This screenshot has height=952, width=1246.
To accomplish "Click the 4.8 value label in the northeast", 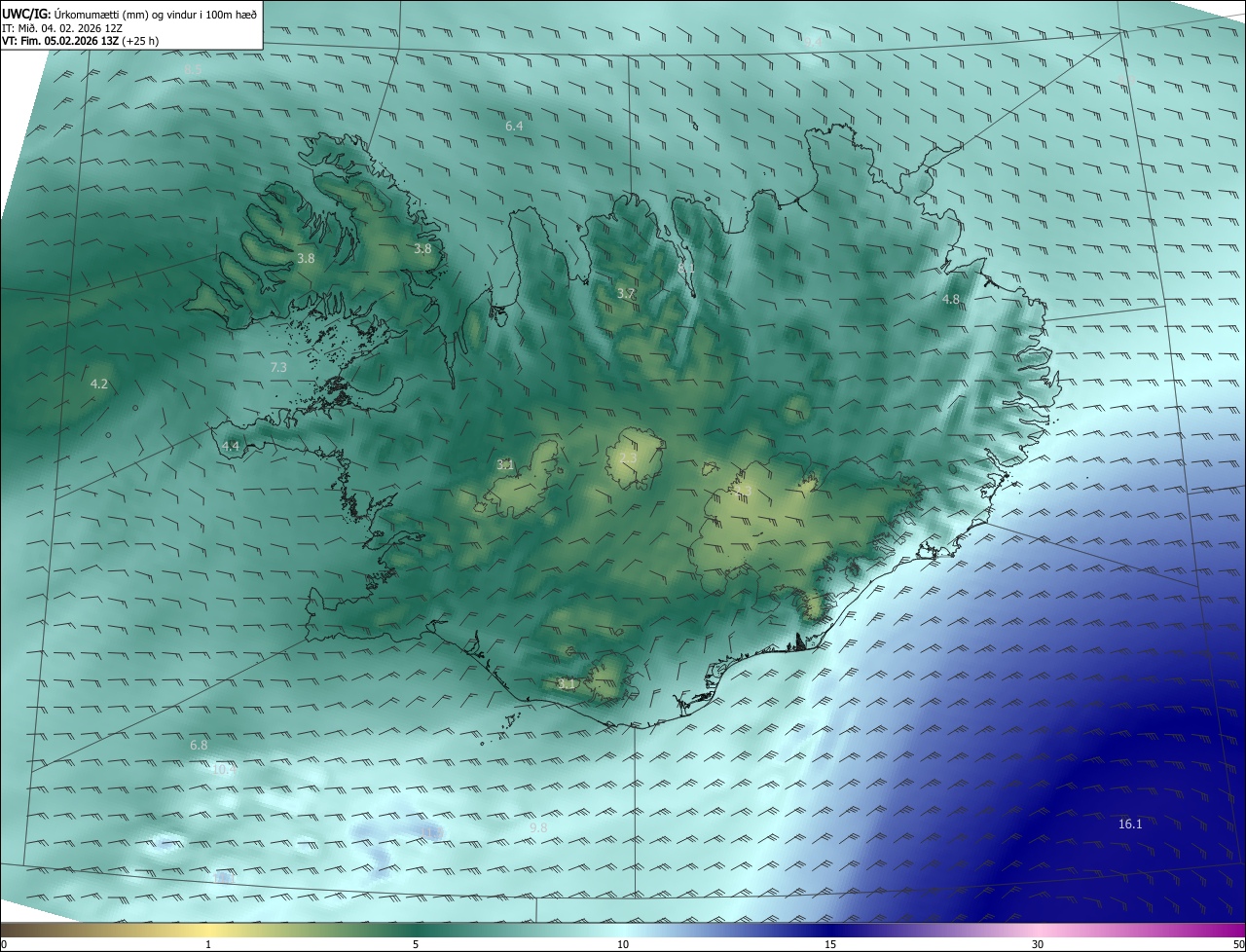I will pyautogui.click(x=951, y=300).
